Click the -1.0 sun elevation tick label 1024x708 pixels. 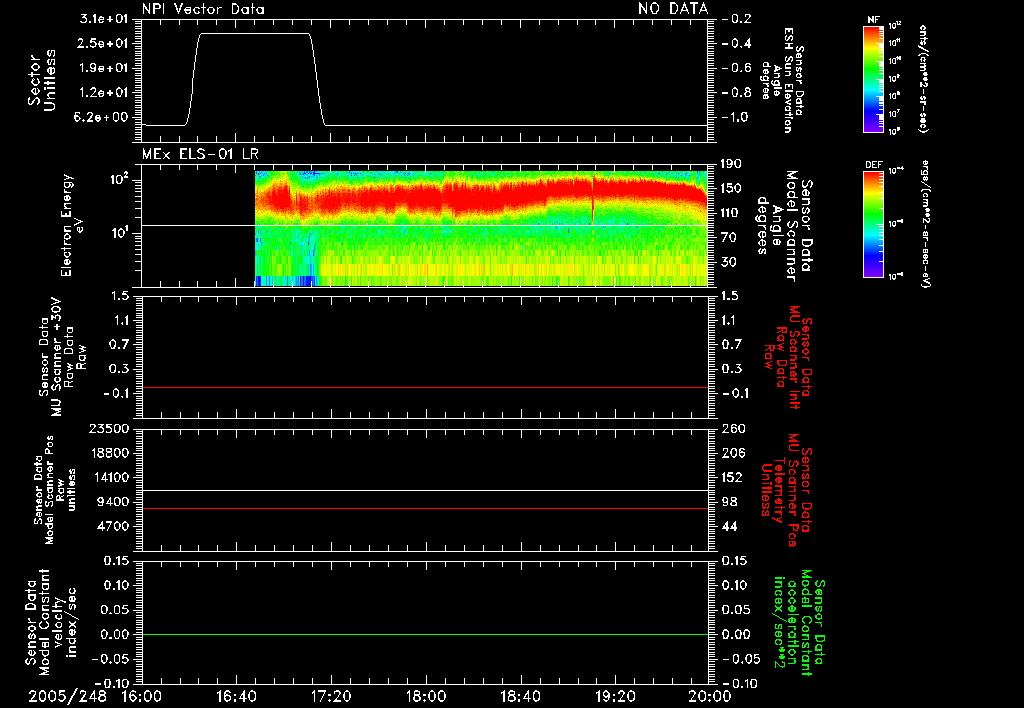[x=737, y=118]
